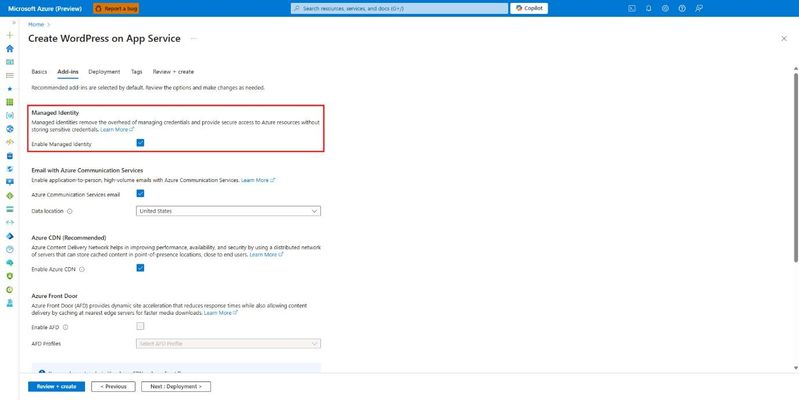Image resolution: width=799 pixels, height=400 pixels.
Task: Click info icon beside Enable Azure CDN
Action: [82, 269]
